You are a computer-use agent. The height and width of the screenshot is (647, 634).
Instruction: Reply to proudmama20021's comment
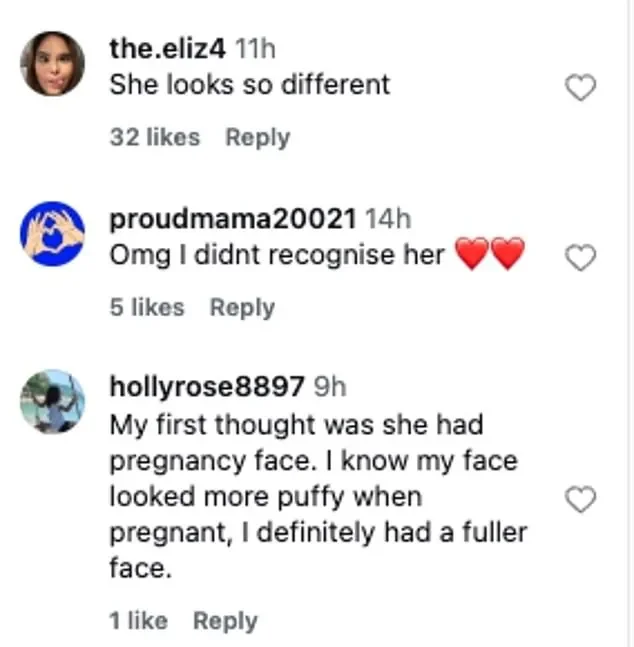coord(242,308)
